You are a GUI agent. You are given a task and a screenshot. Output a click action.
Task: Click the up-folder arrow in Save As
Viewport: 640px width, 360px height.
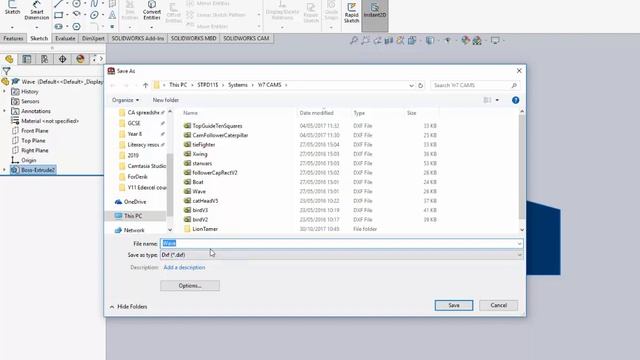click(x=145, y=85)
